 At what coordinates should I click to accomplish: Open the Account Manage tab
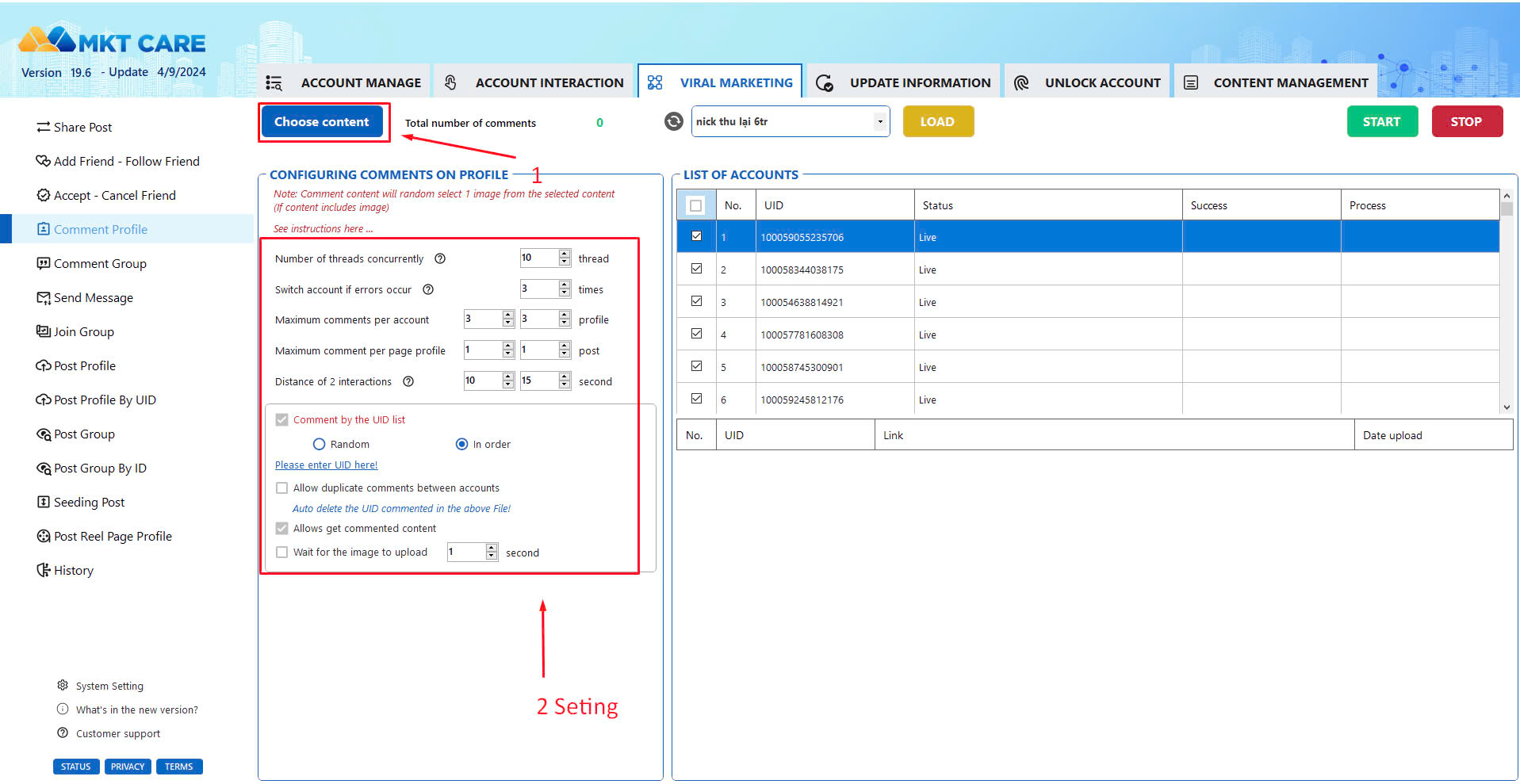(x=343, y=82)
